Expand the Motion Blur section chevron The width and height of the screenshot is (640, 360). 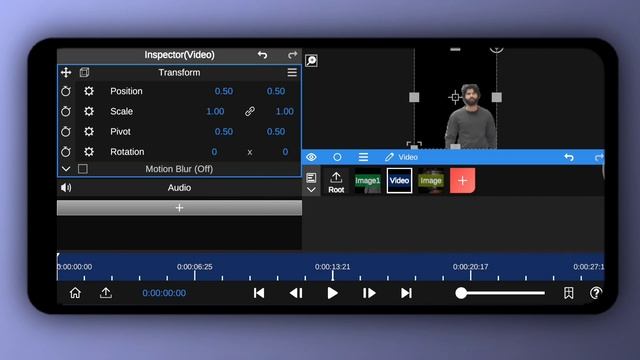coord(66,169)
